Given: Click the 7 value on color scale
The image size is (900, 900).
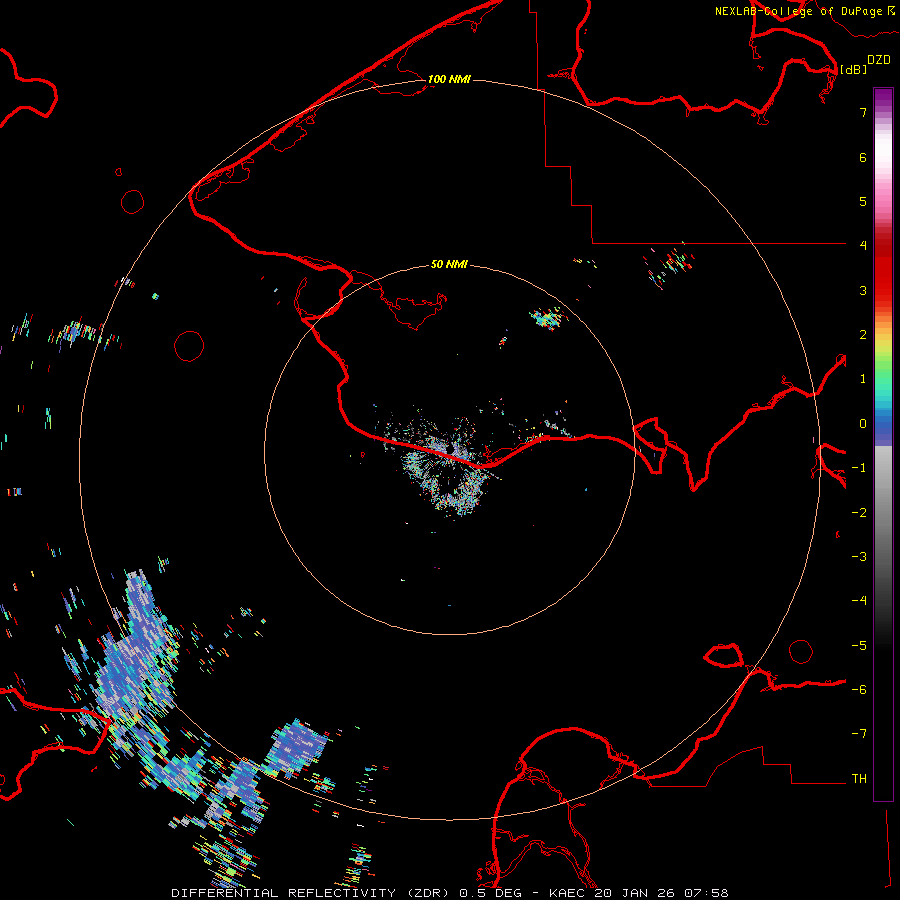Looking at the screenshot, I should pos(863,112).
